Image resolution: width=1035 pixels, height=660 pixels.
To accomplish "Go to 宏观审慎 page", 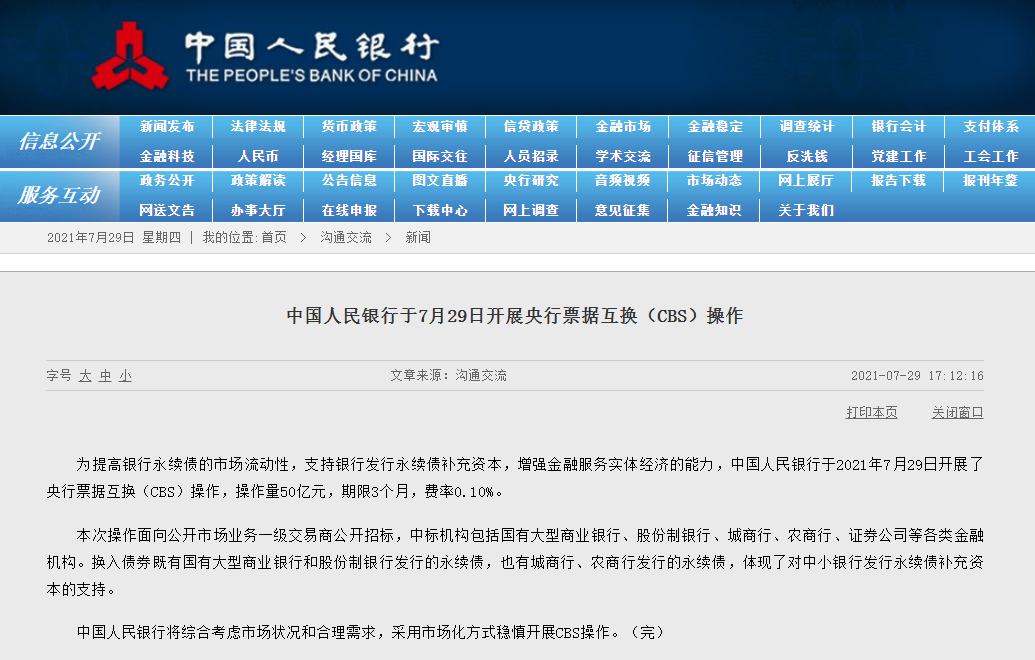I will tap(440, 126).
